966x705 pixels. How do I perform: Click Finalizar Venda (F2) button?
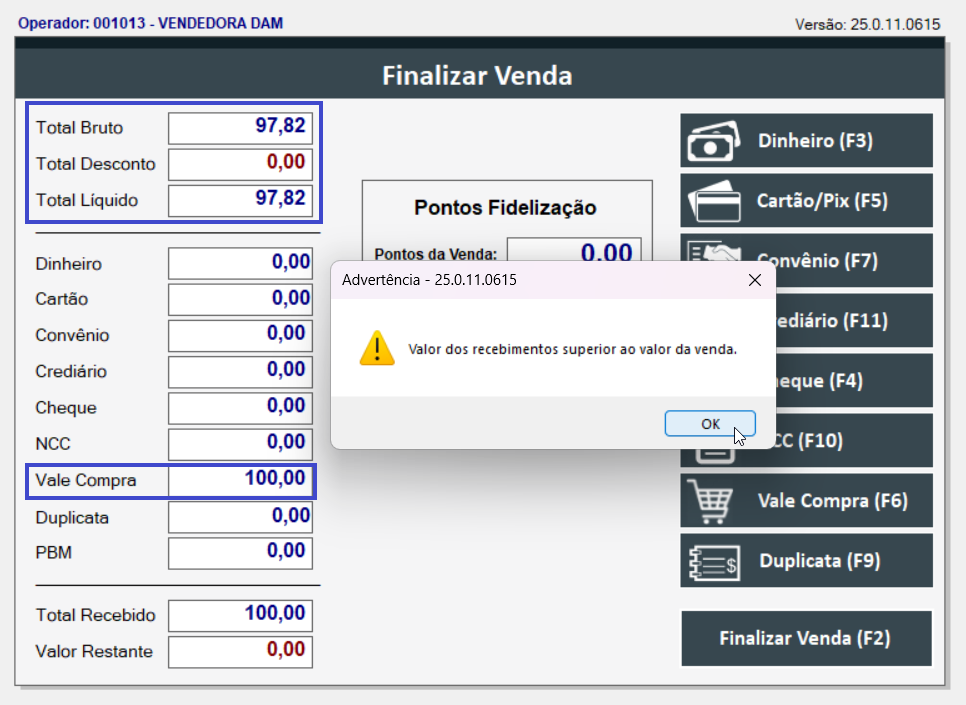[806, 638]
